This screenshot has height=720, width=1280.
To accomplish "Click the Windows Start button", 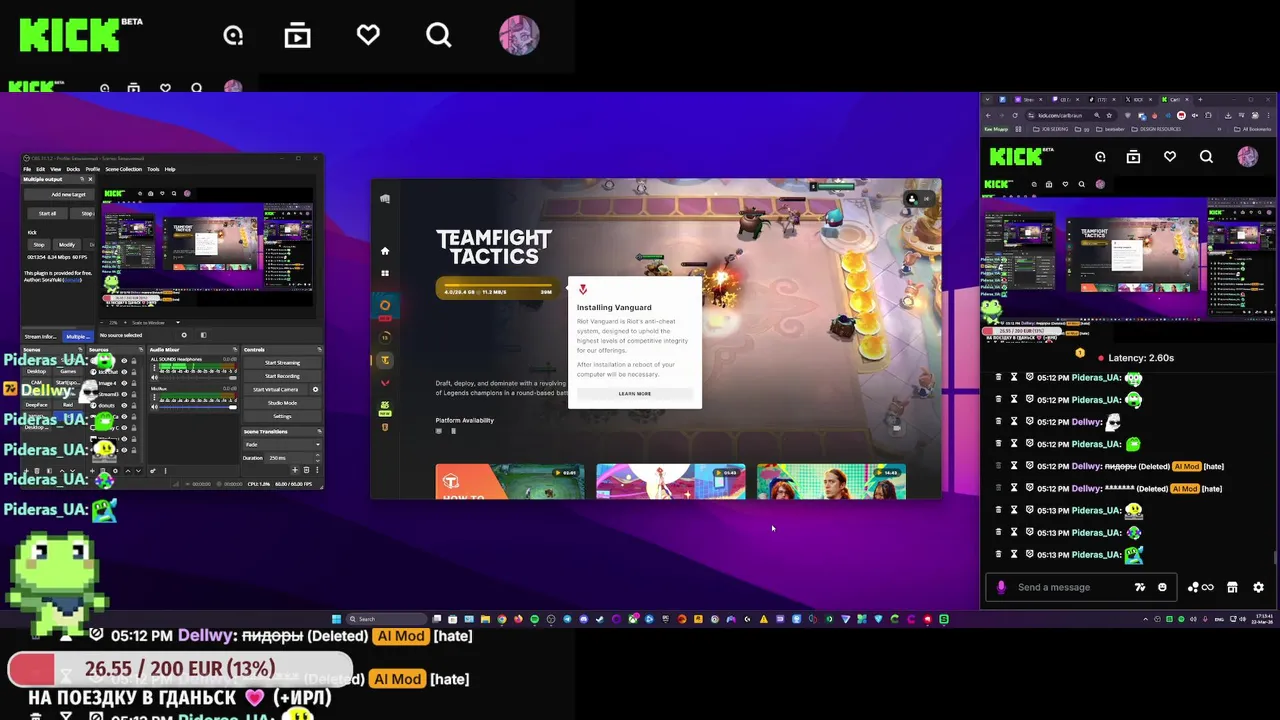I will [336, 619].
